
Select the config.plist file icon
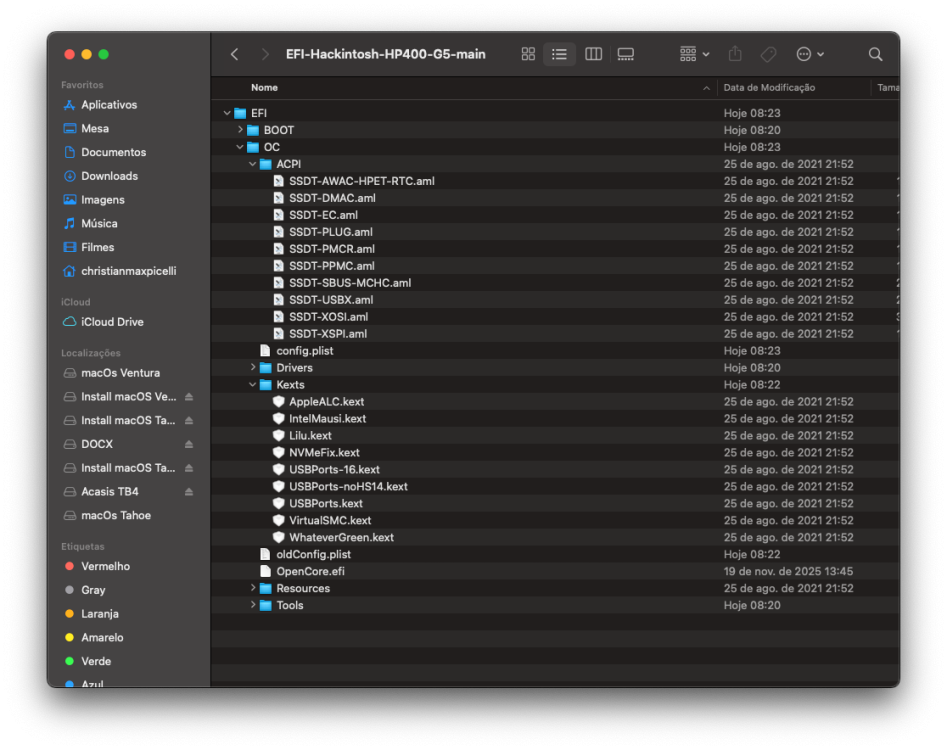265,350
